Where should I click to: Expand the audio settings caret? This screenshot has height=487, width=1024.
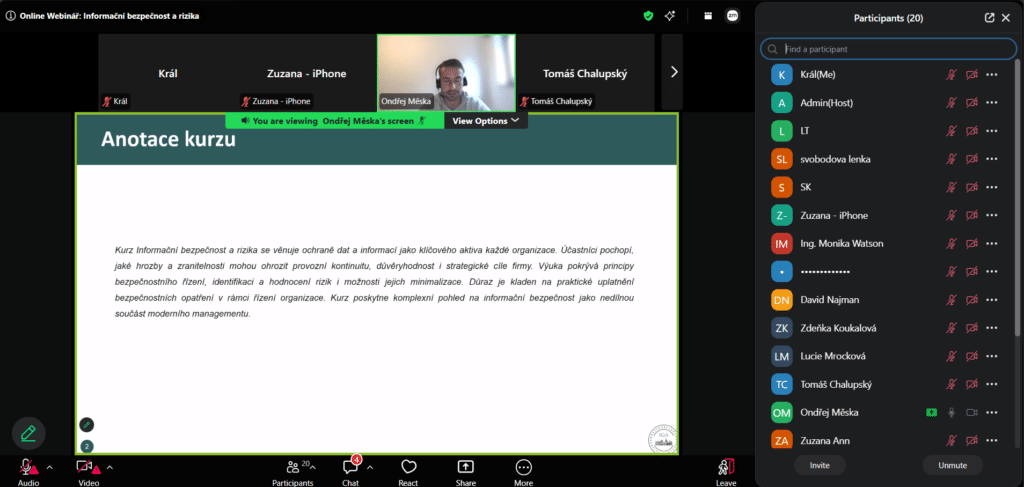[50, 467]
